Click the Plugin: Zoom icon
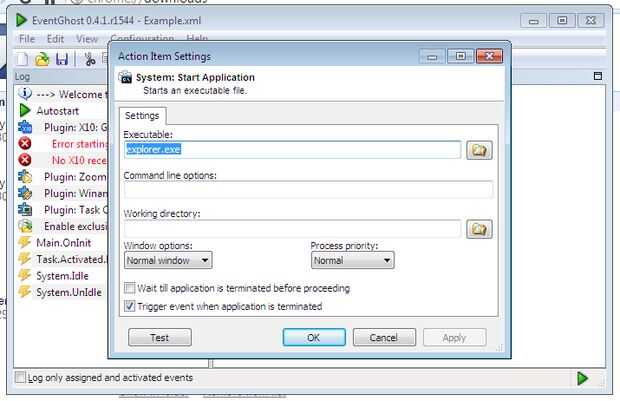Screen dimensions: 620x401 (25, 177)
